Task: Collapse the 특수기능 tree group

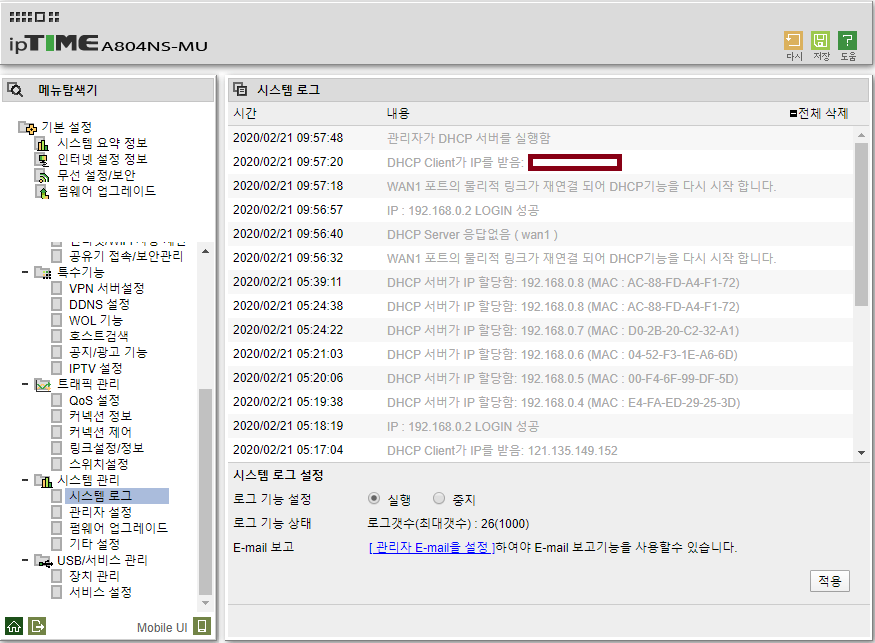Action: click(25, 272)
